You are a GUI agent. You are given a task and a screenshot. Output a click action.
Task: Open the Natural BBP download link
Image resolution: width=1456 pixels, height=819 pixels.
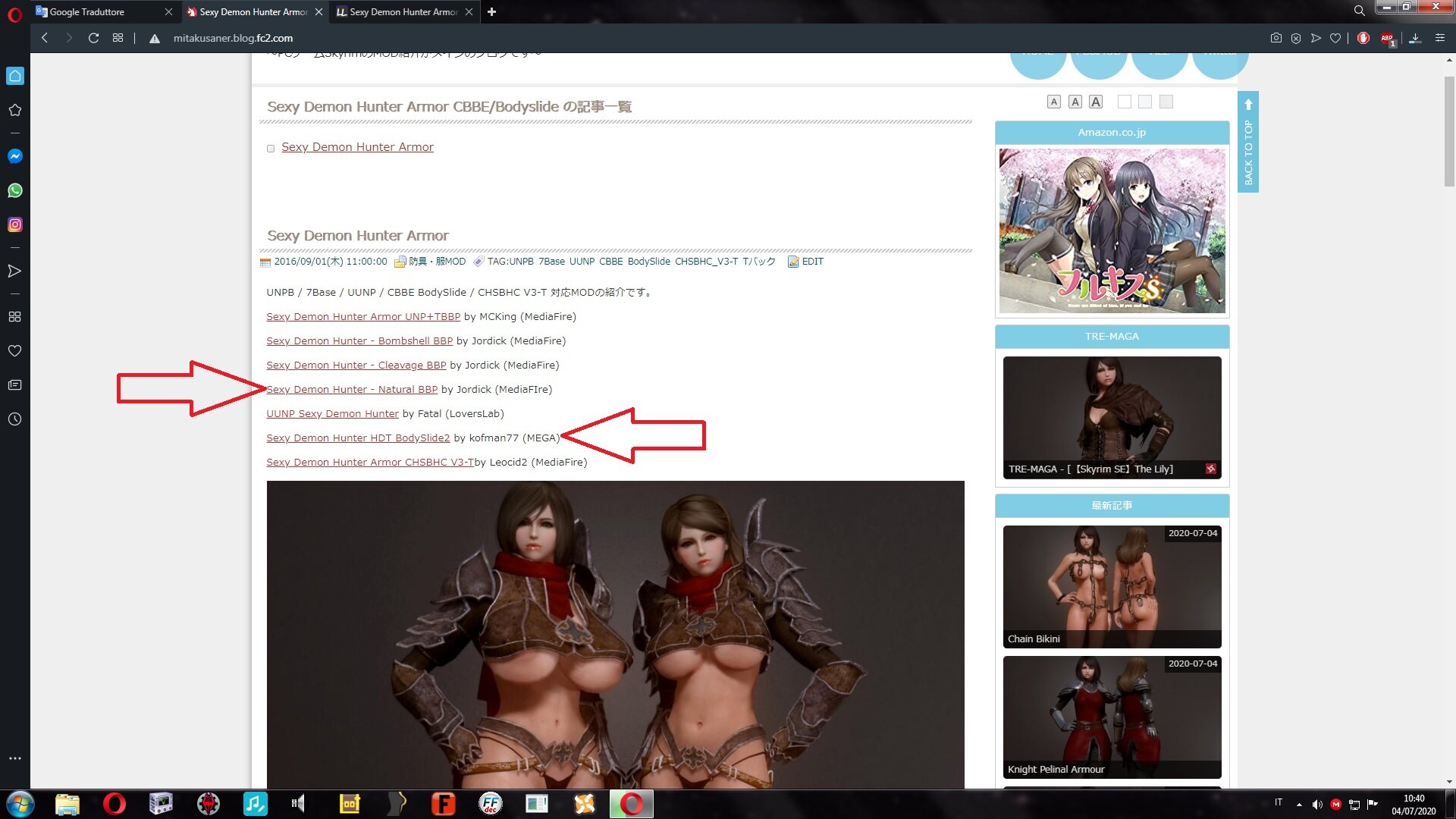coord(352,390)
